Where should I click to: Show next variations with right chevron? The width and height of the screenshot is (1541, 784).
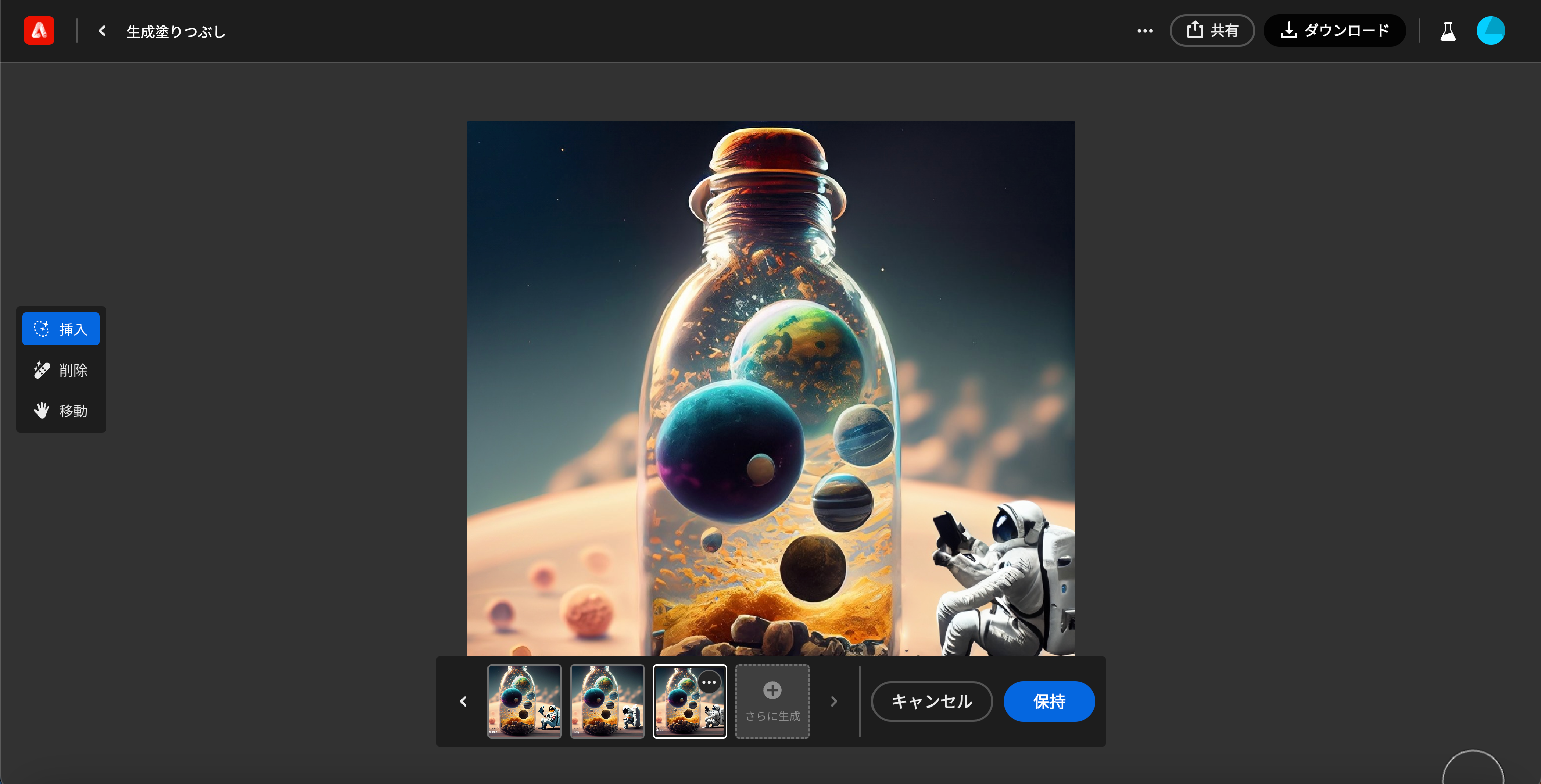click(834, 701)
